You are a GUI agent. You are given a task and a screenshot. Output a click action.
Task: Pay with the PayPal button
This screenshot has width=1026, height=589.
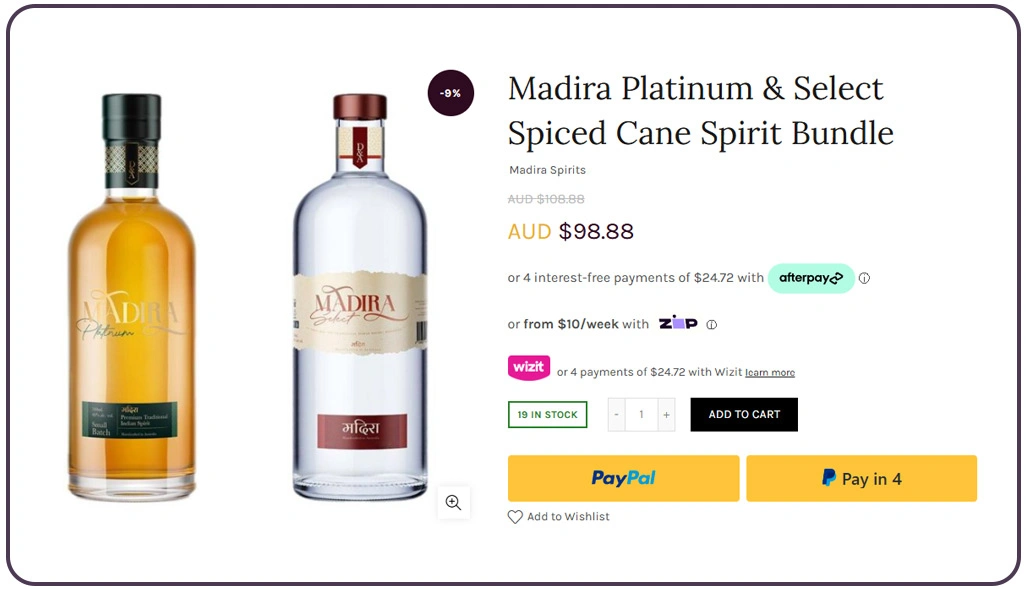[623, 478]
